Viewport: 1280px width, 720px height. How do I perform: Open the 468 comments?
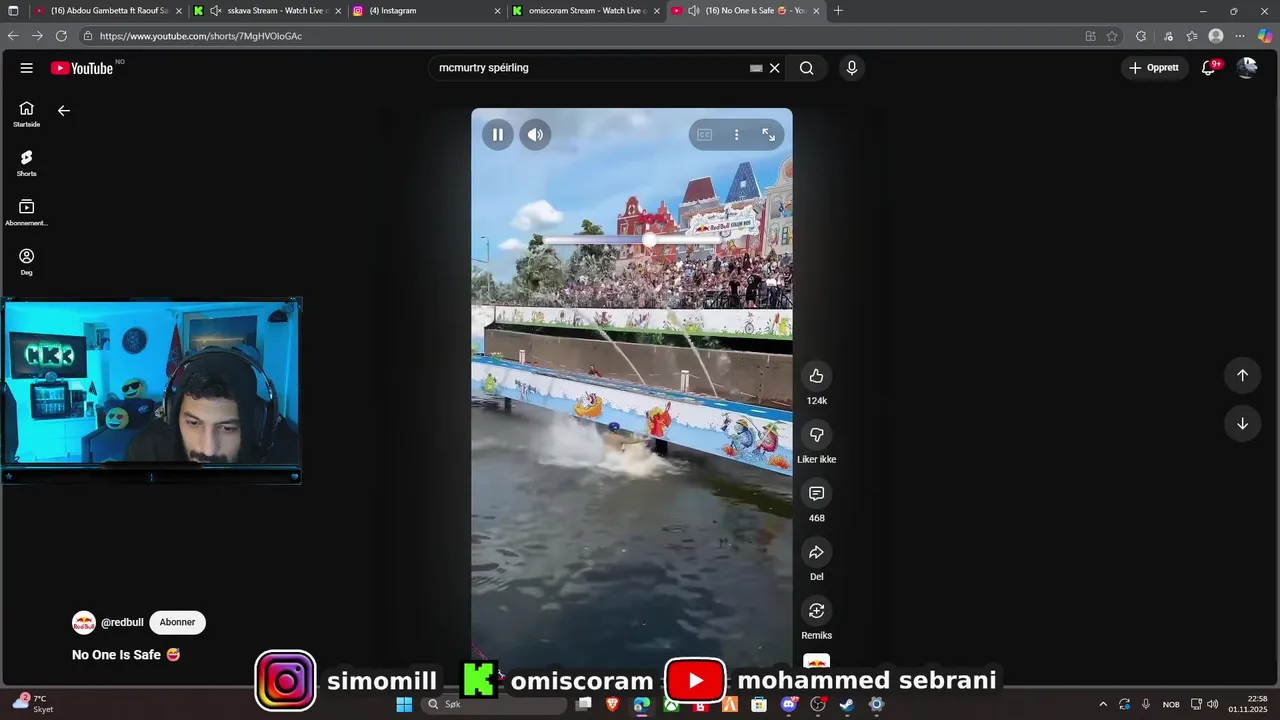[x=817, y=494]
